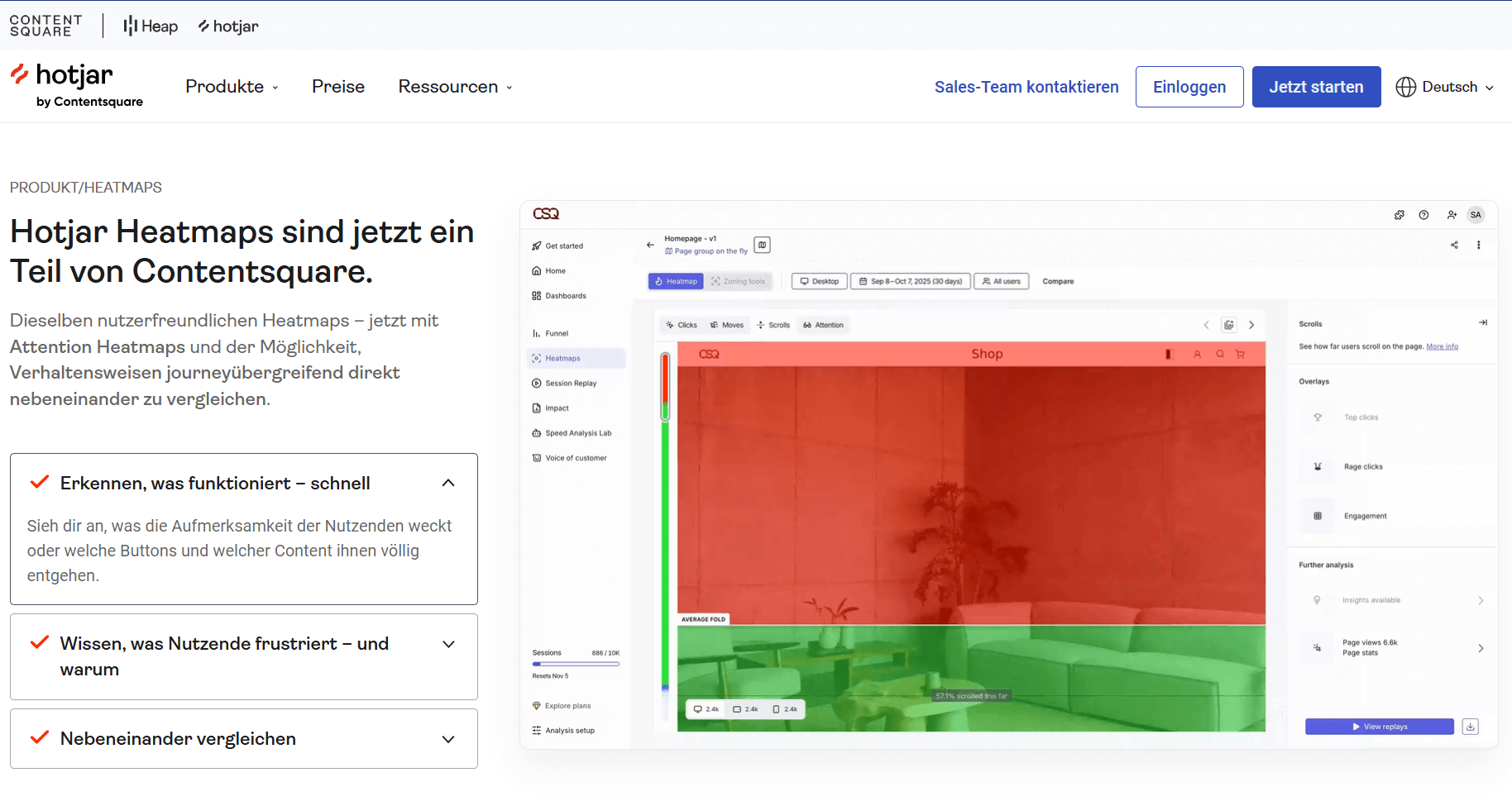This screenshot has height=806, width=1512.
Task: Open the help question mark icon
Action: tap(1423, 215)
